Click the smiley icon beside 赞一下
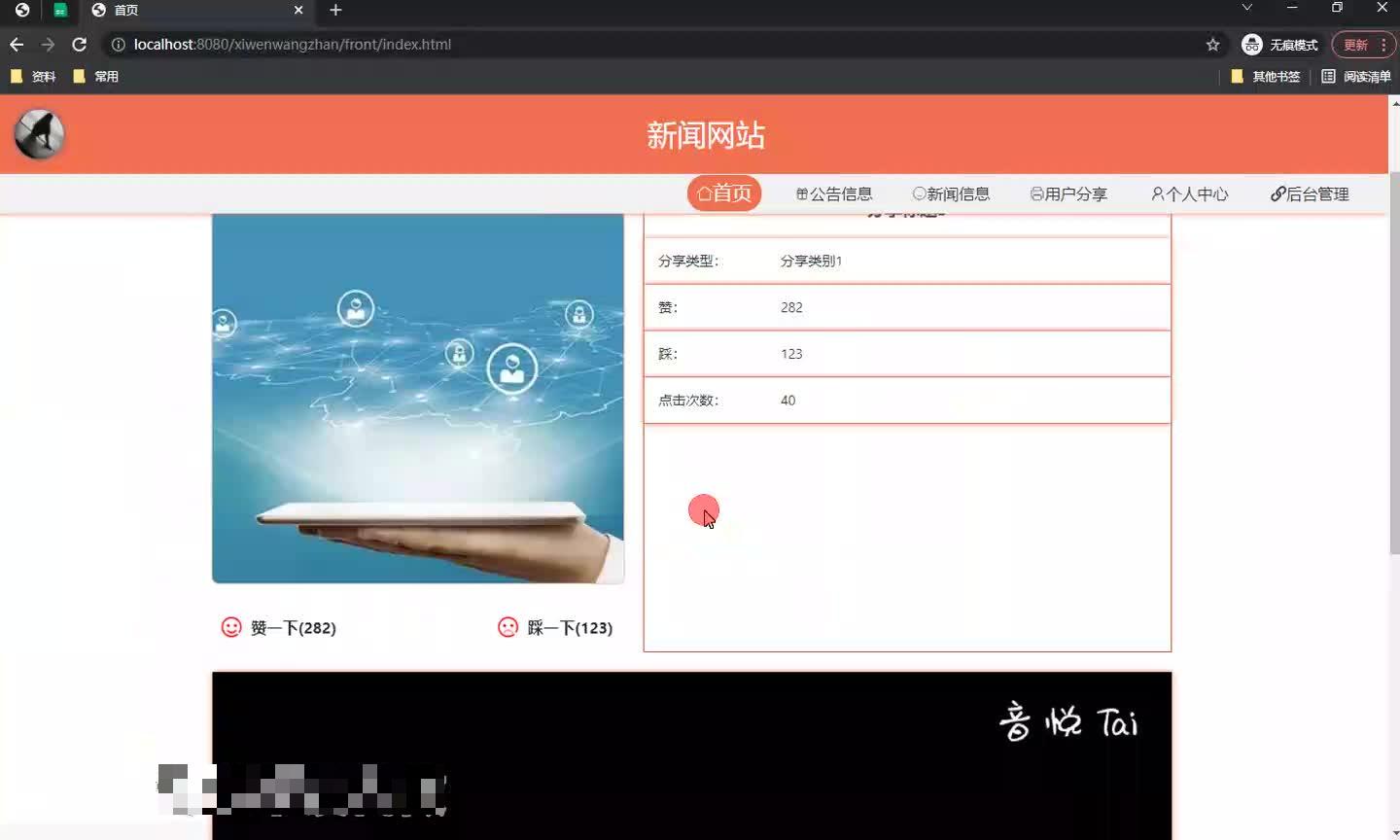Image resolution: width=1400 pixels, height=840 pixels. 231,627
